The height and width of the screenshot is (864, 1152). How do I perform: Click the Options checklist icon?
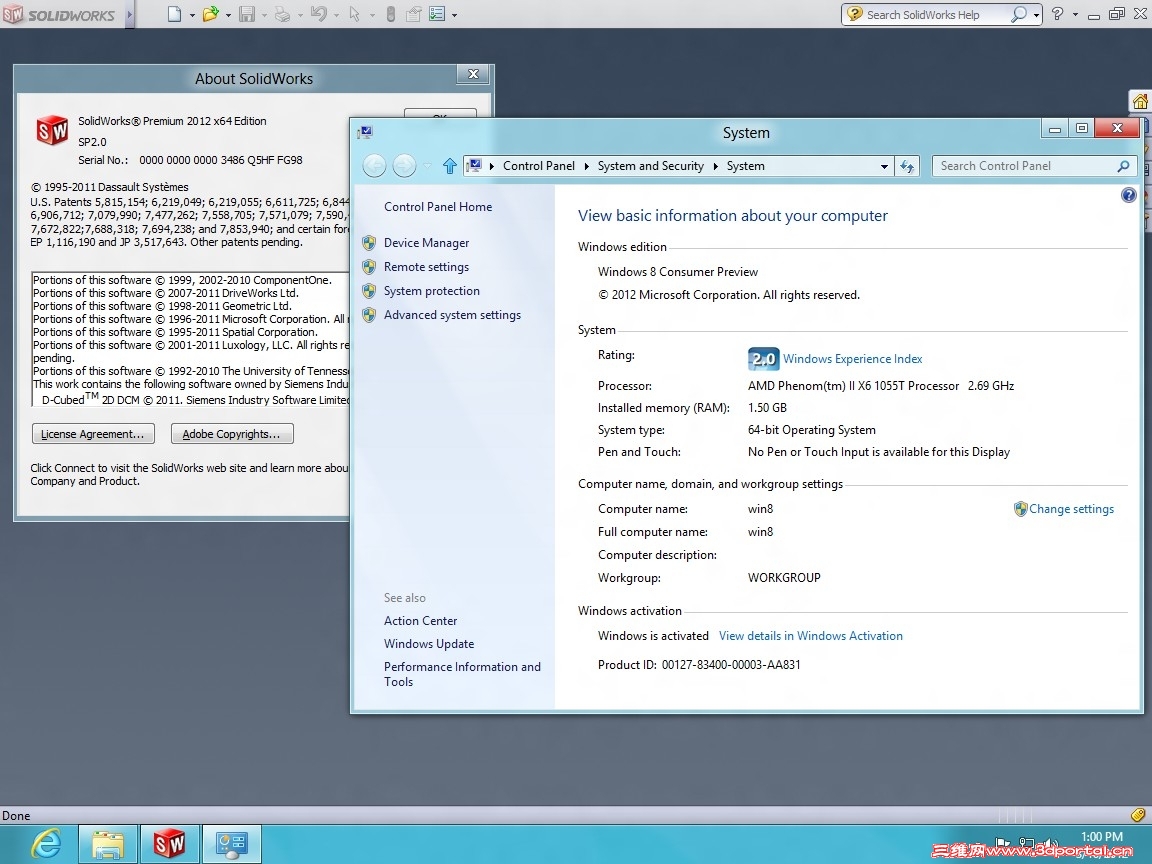[x=437, y=14]
